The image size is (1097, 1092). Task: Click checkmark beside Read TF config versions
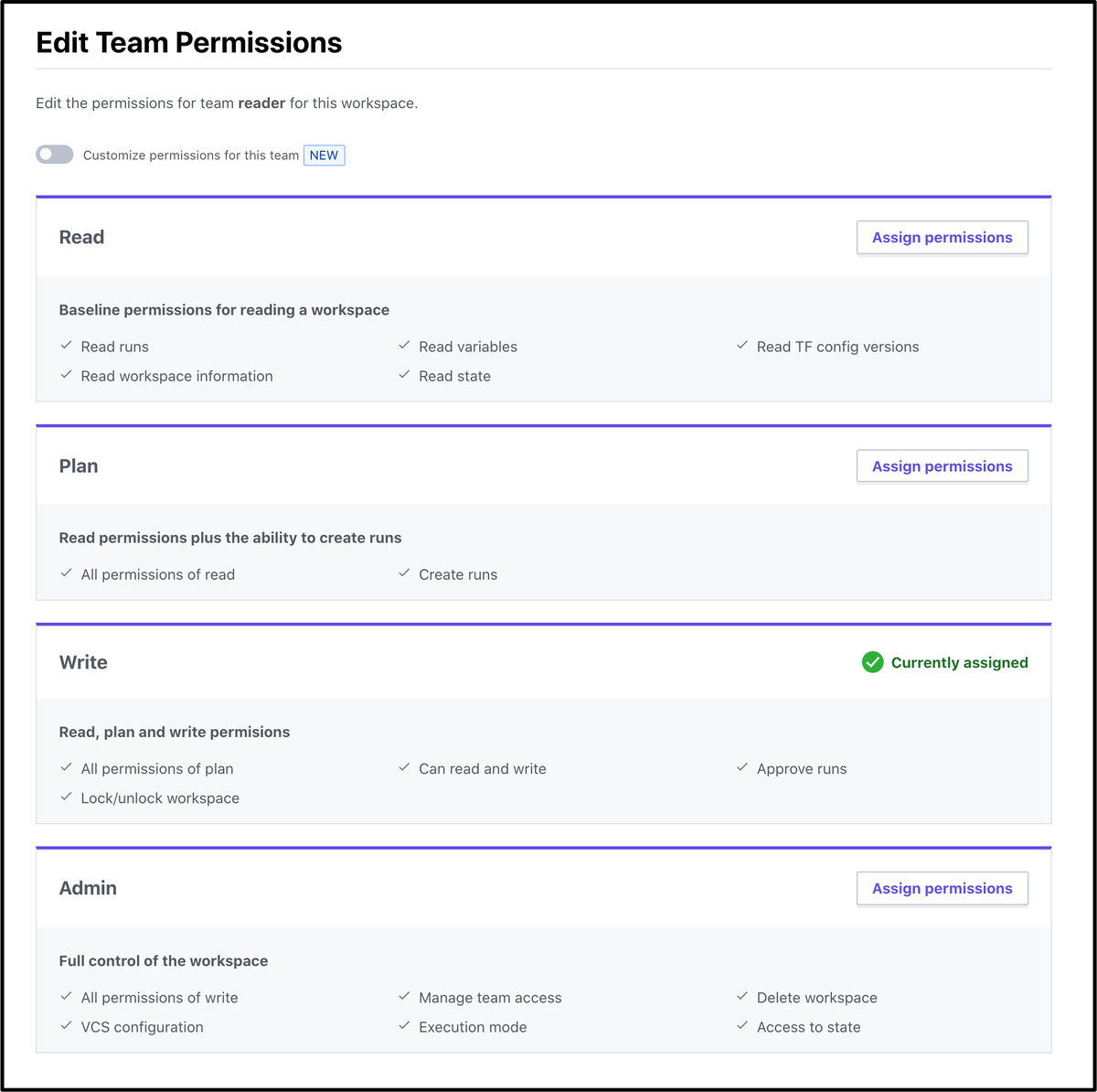coord(742,346)
